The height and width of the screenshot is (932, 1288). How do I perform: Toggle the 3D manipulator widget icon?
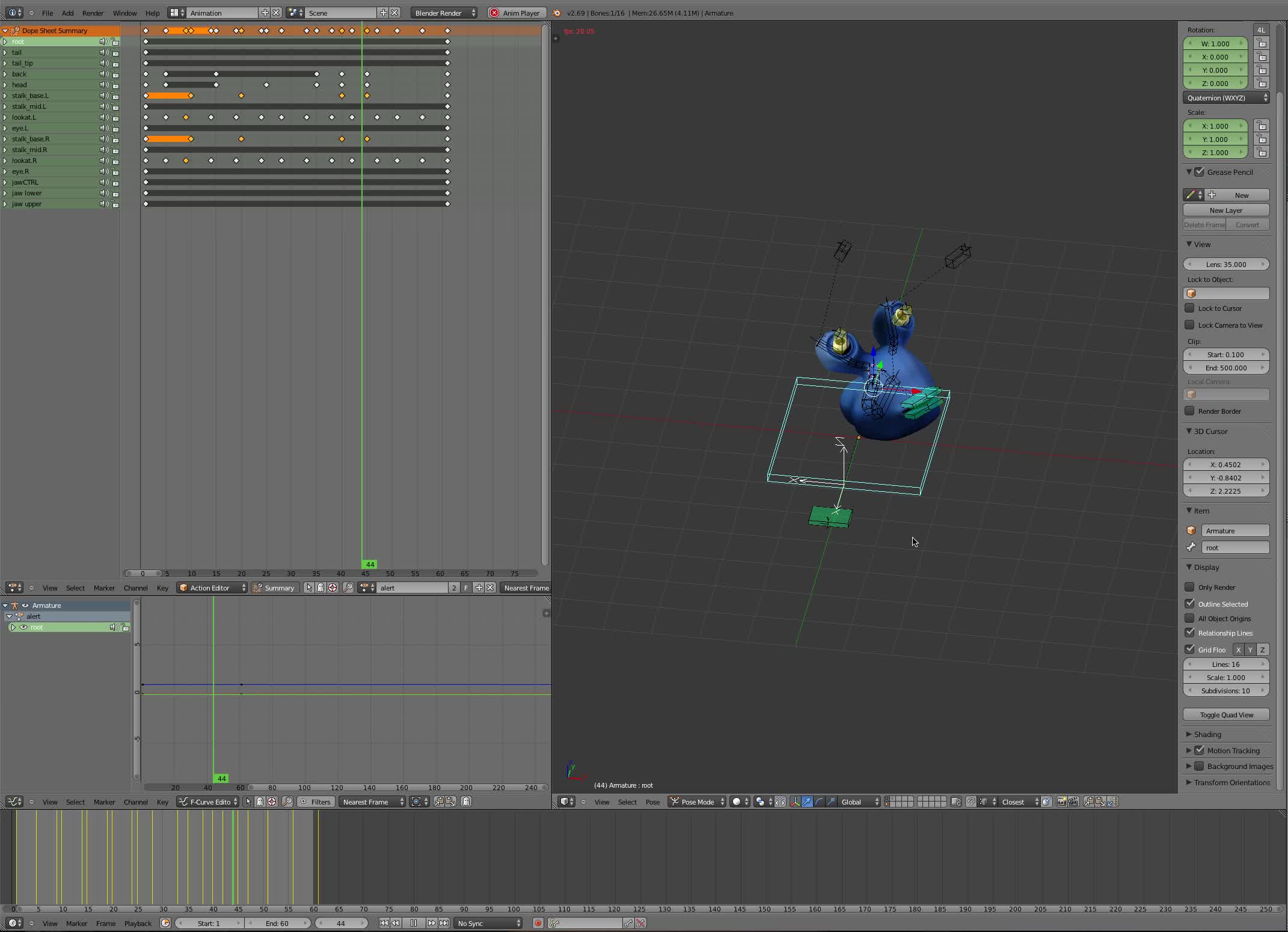point(795,802)
